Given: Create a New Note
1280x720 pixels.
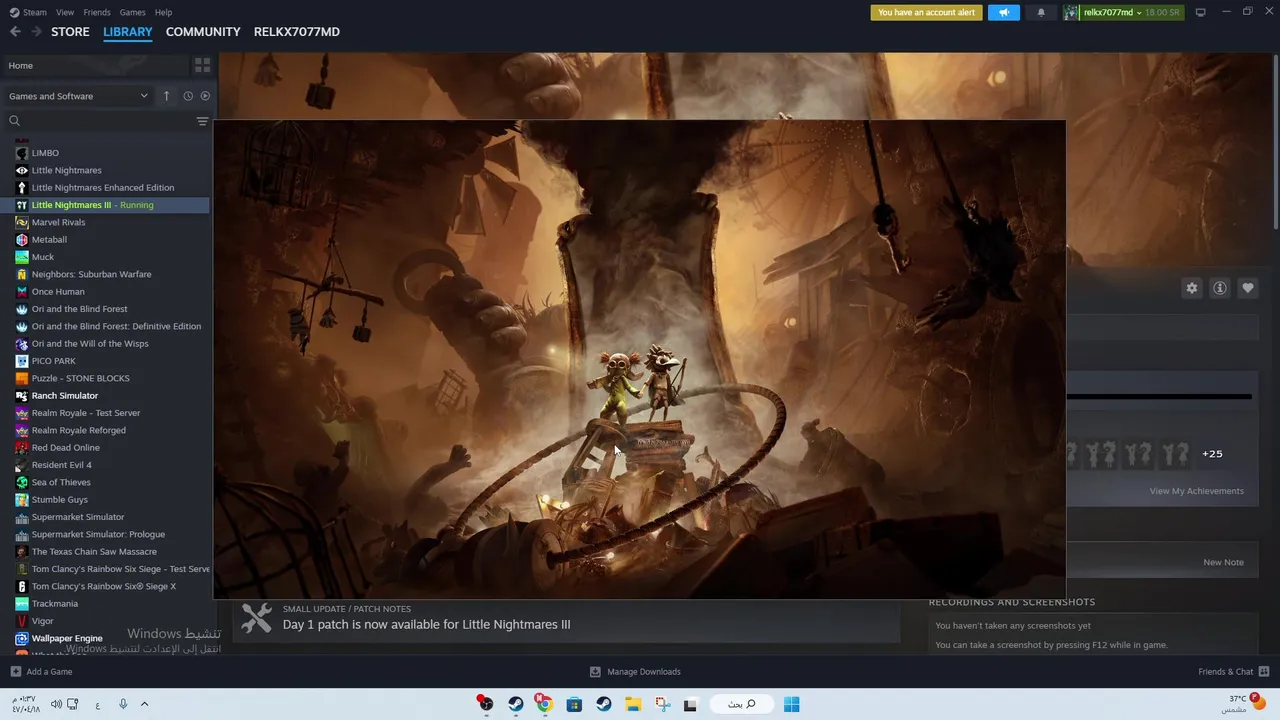Looking at the screenshot, I should 1223,562.
